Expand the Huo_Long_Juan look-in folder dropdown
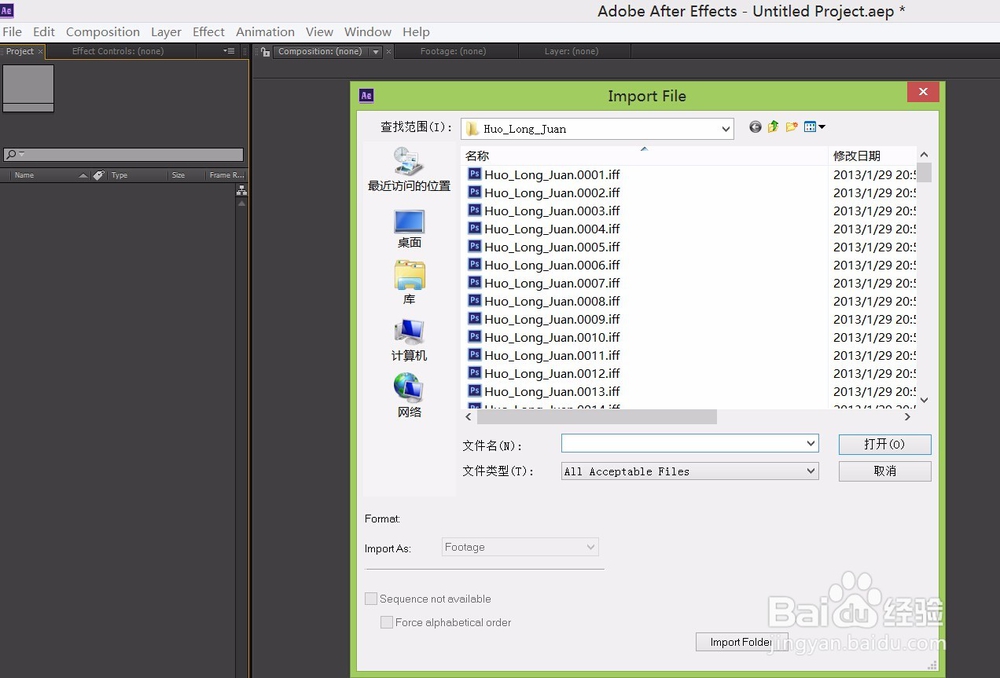 click(726, 129)
